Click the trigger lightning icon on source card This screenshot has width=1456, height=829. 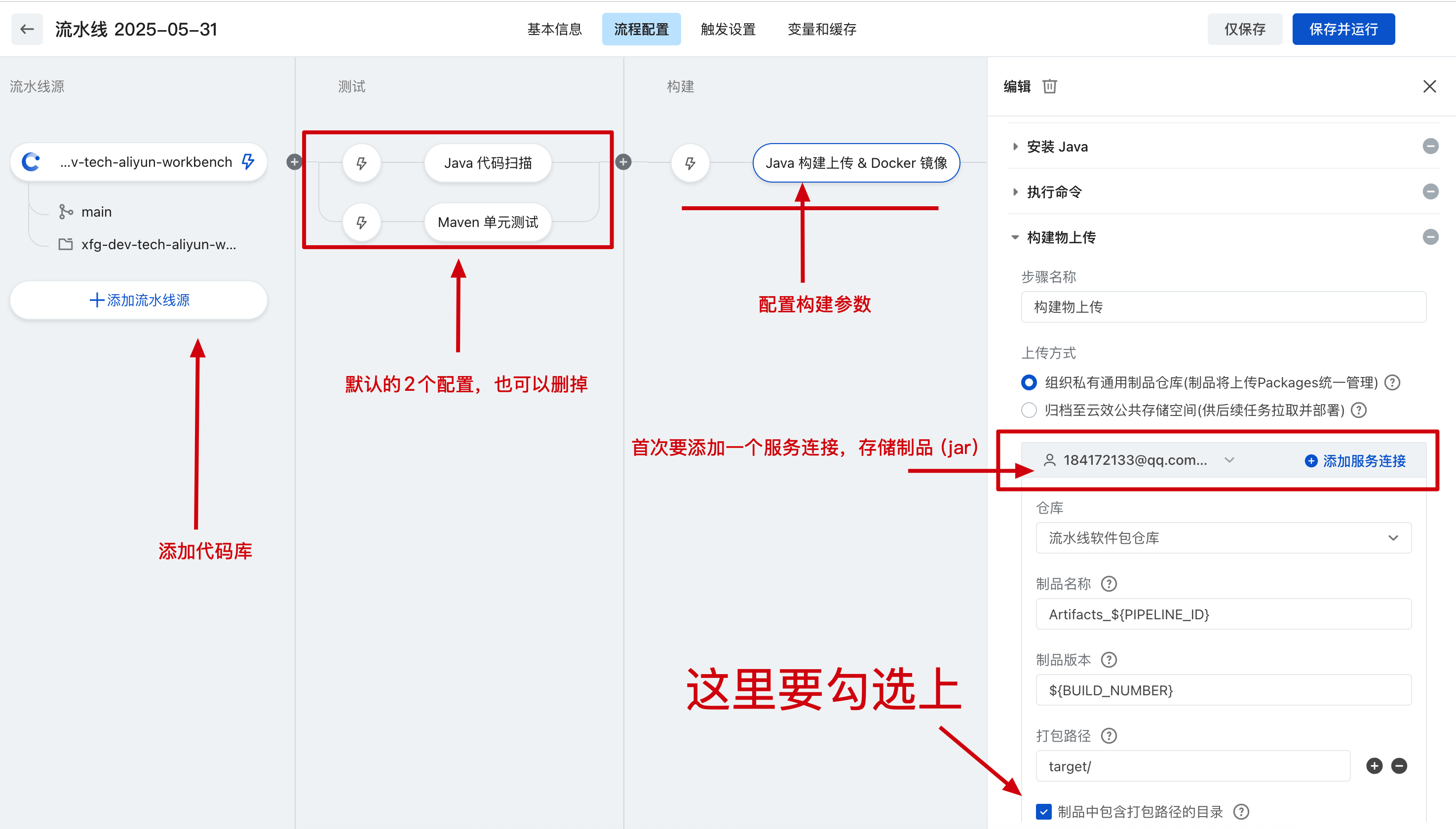(x=248, y=162)
